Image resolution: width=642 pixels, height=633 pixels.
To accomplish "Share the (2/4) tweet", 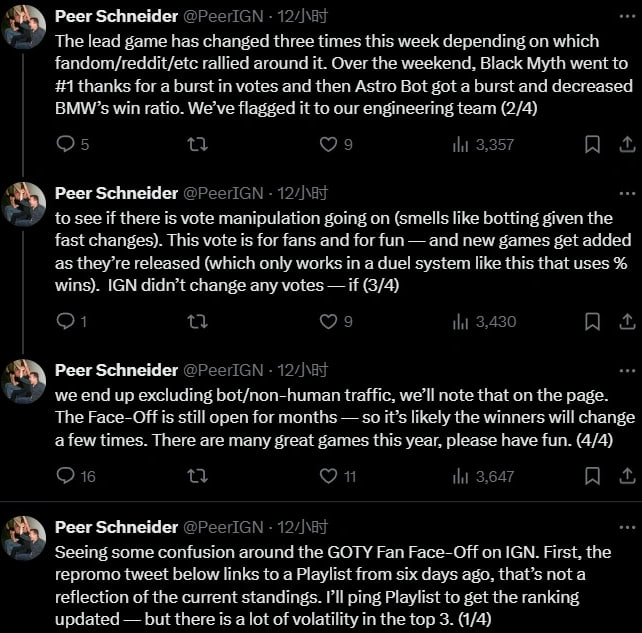I will pos(627,144).
